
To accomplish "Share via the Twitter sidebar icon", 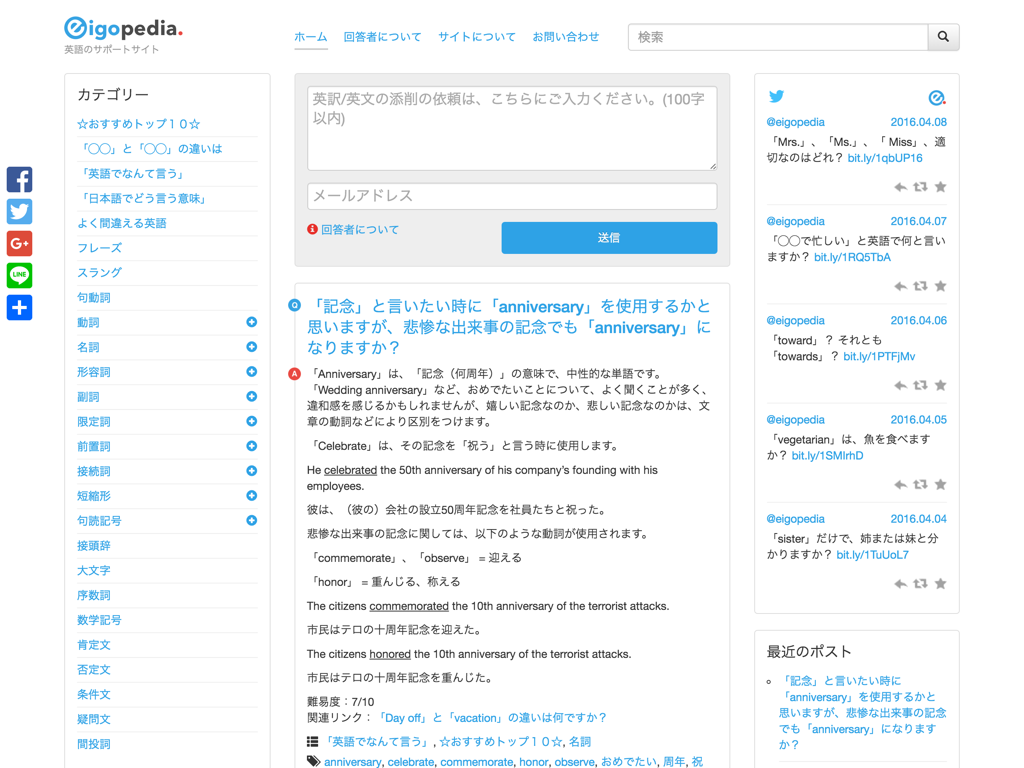I will tap(20, 212).
